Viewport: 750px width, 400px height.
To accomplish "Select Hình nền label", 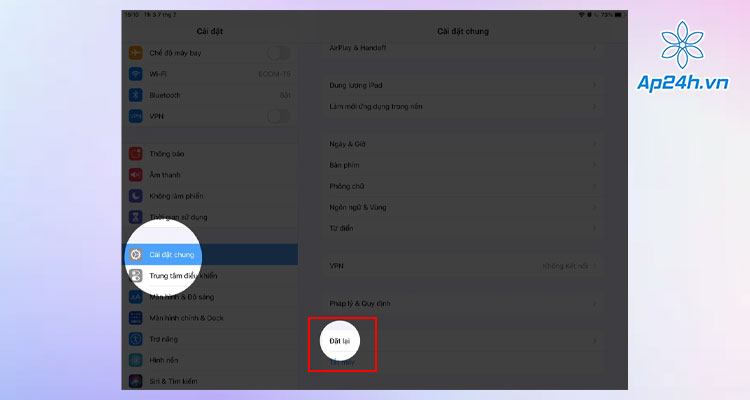I will (164, 360).
